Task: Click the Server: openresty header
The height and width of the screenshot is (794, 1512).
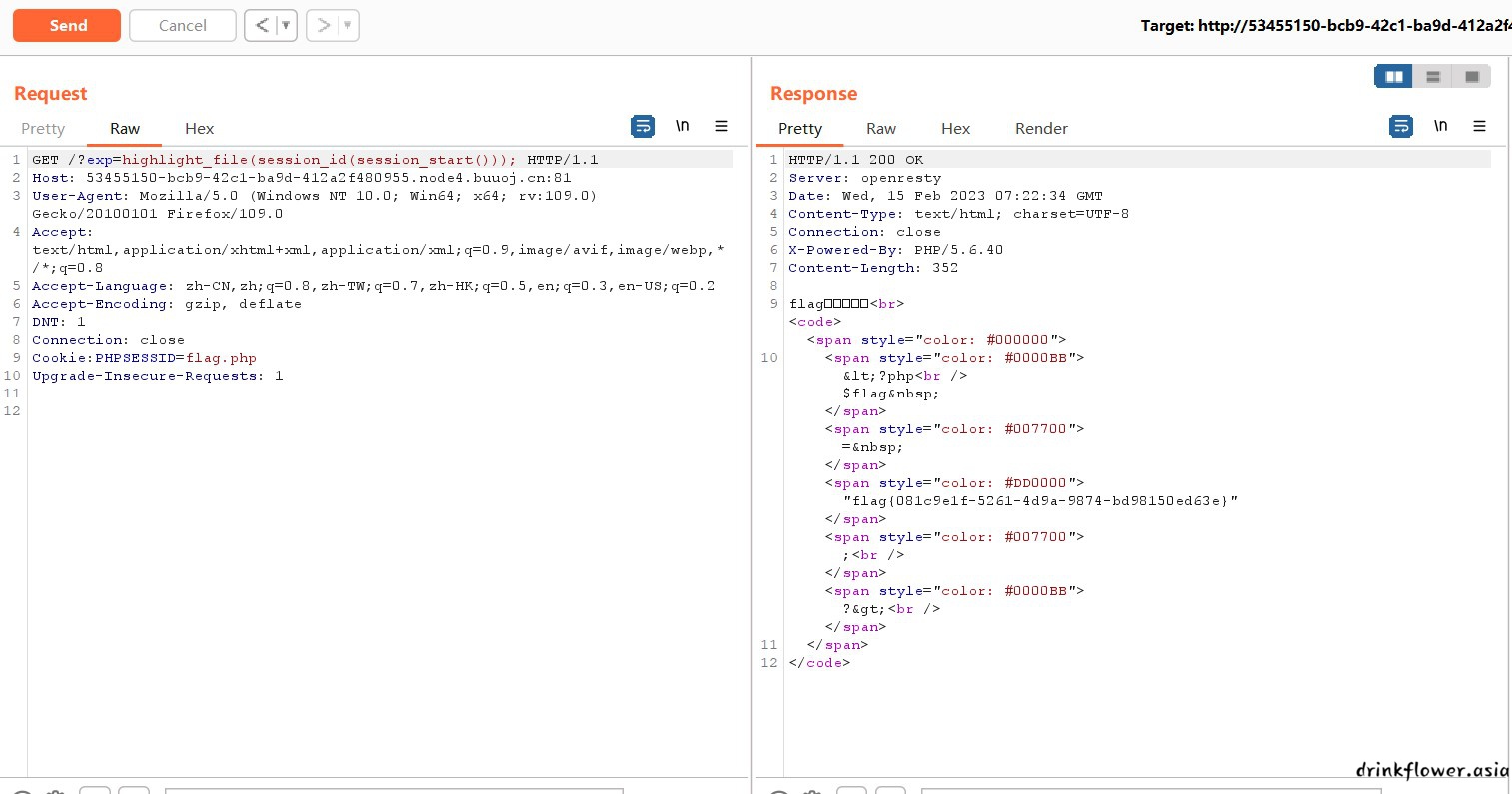Action: (x=864, y=177)
